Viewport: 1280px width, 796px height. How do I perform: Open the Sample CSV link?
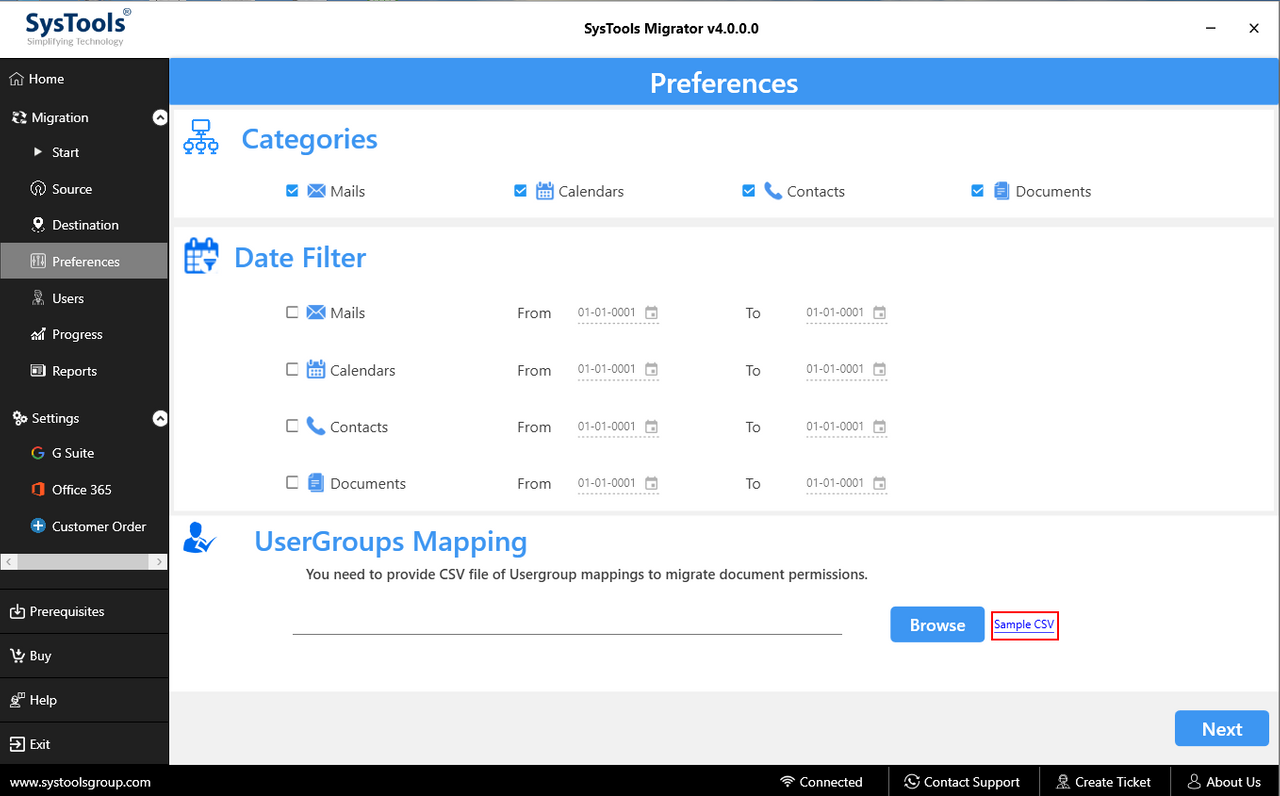point(1024,625)
